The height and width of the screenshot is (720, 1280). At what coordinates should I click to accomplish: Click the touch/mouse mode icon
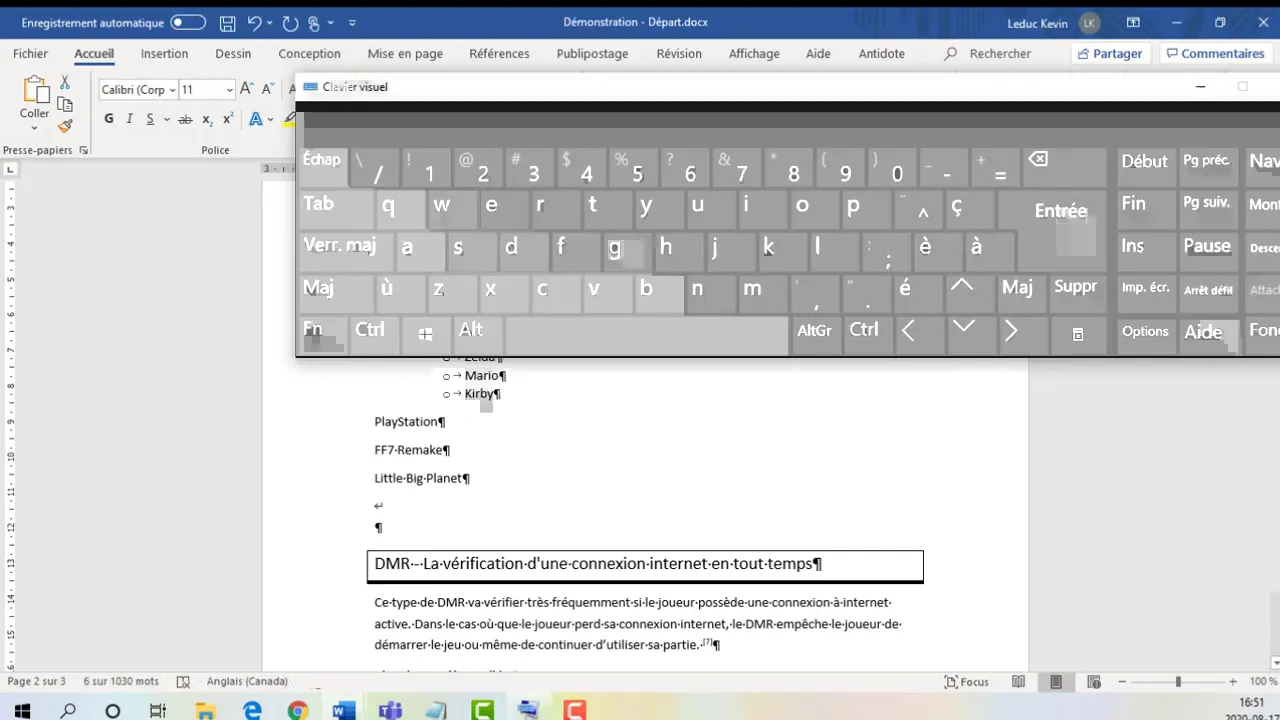click(x=314, y=22)
